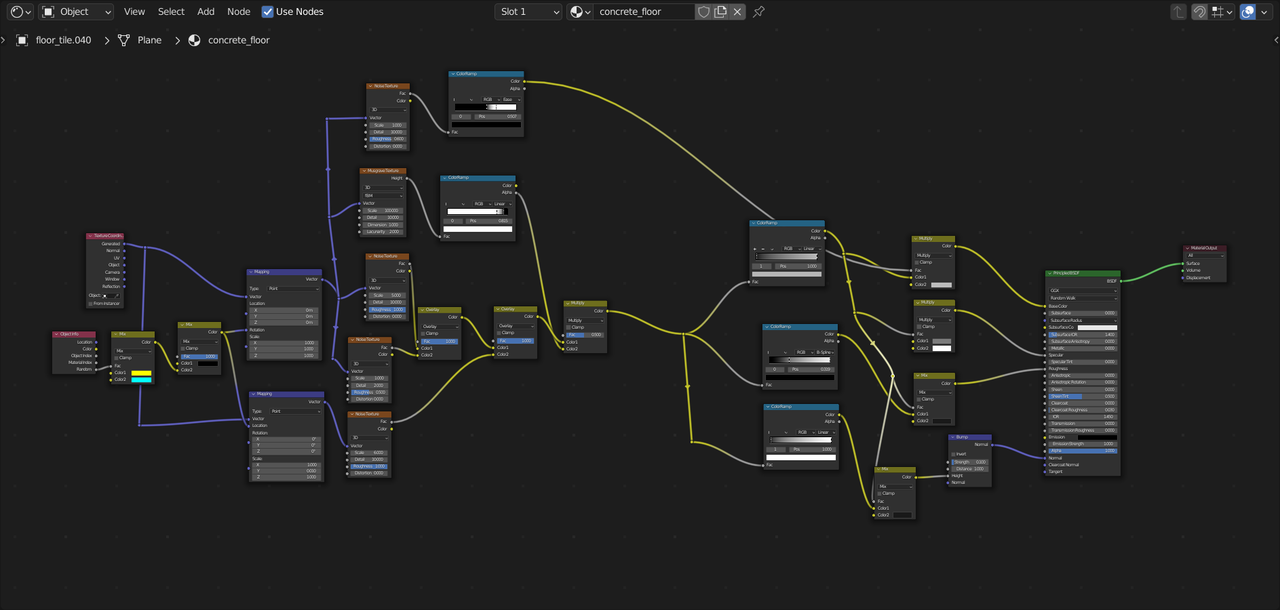
Task: Click the white Subsurface Color swatch
Action: pyautogui.click(x=1097, y=327)
